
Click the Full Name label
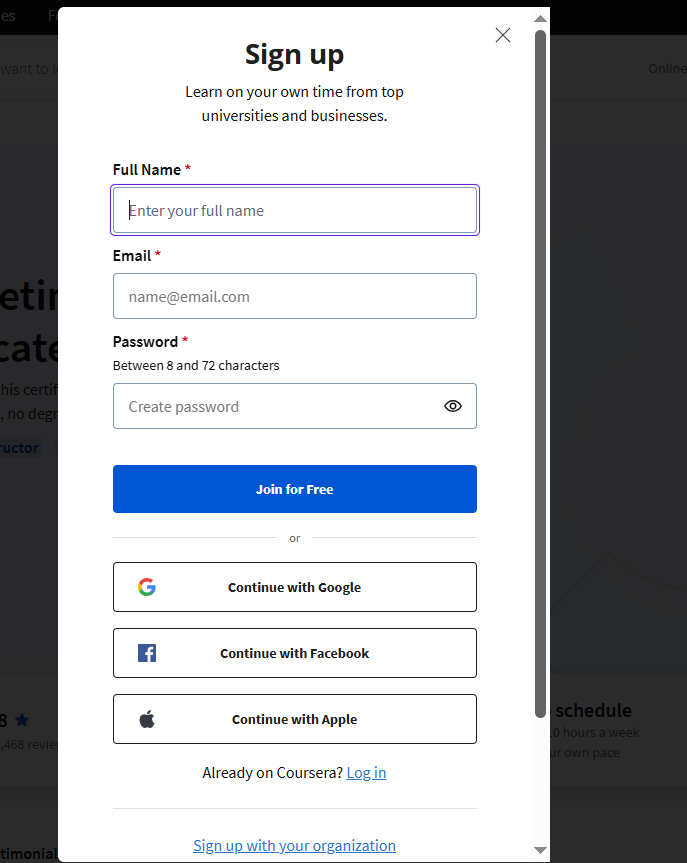pyautogui.click(x=147, y=170)
